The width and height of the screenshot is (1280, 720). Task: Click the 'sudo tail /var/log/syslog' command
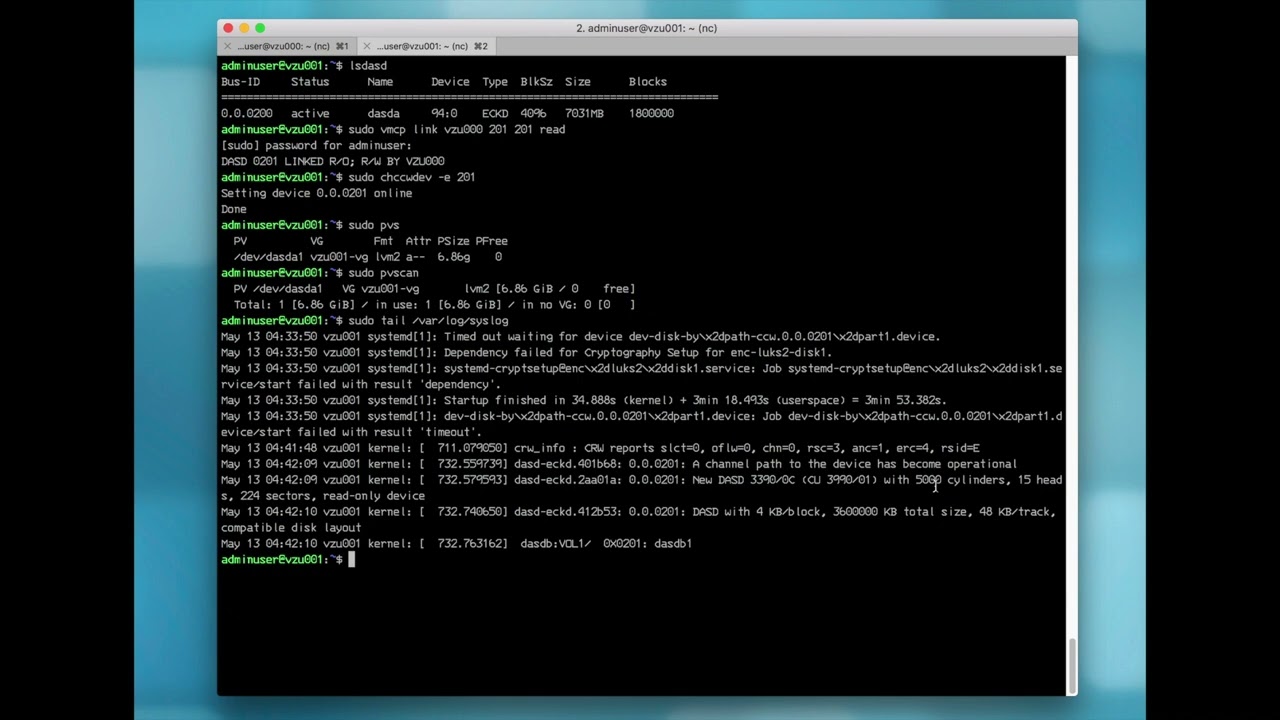point(428,321)
